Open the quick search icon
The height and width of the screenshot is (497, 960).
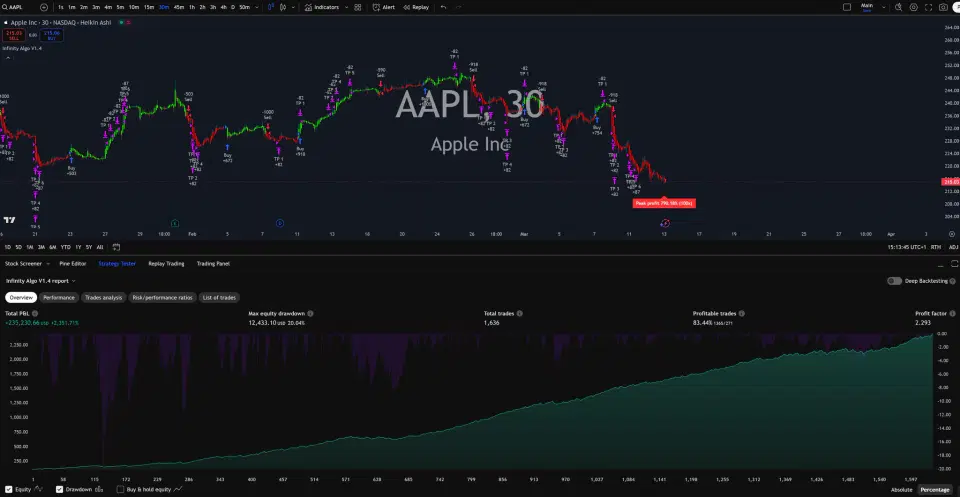[x=899, y=7]
